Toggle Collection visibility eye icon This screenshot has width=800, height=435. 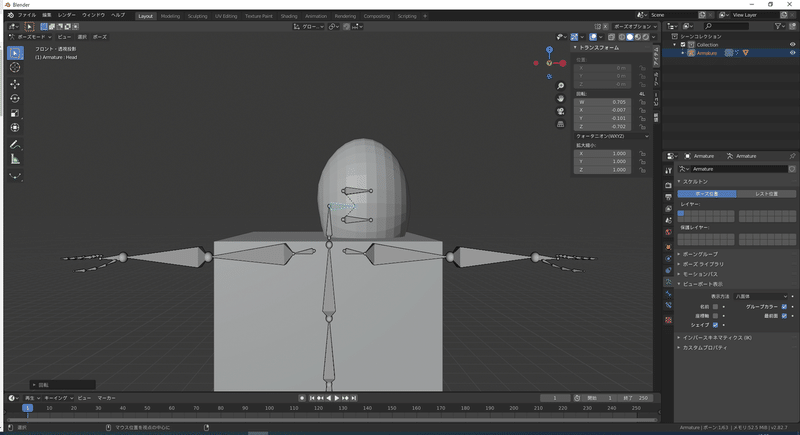(792, 45)
